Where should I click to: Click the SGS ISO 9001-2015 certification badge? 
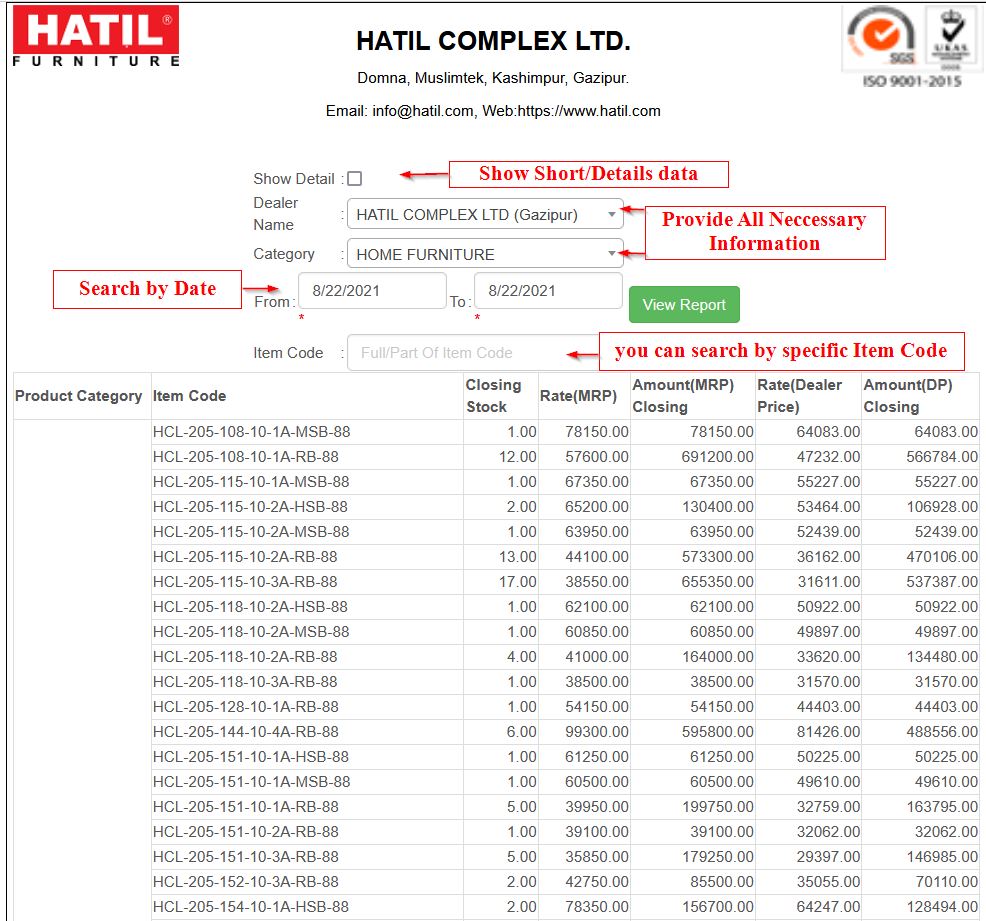(880, 36)
